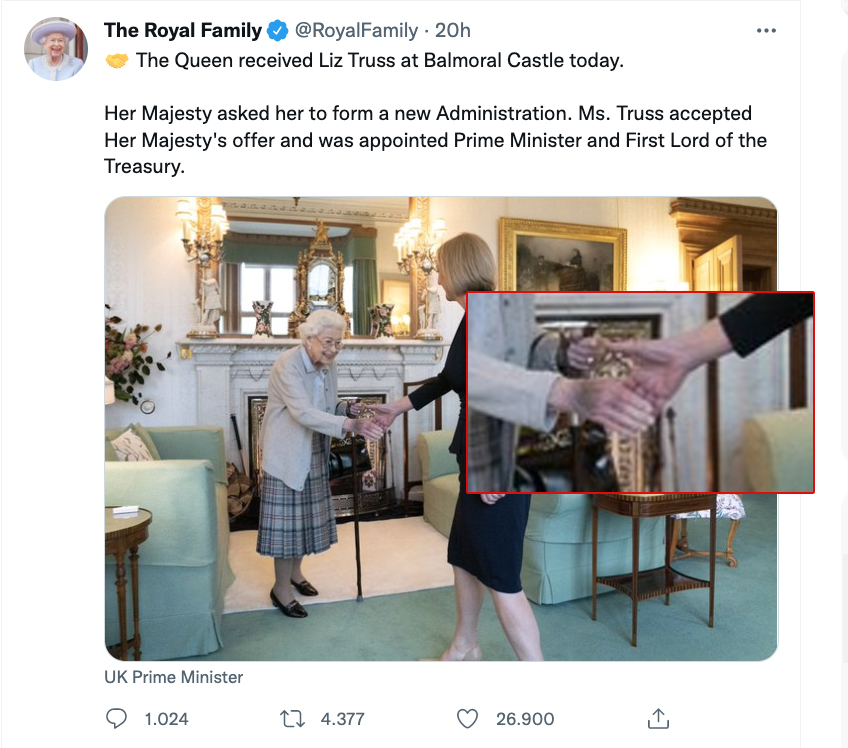This screenshot has height=748, width=848.
Task: Like the tweet with the heart icon
Action: coord(467,718)
